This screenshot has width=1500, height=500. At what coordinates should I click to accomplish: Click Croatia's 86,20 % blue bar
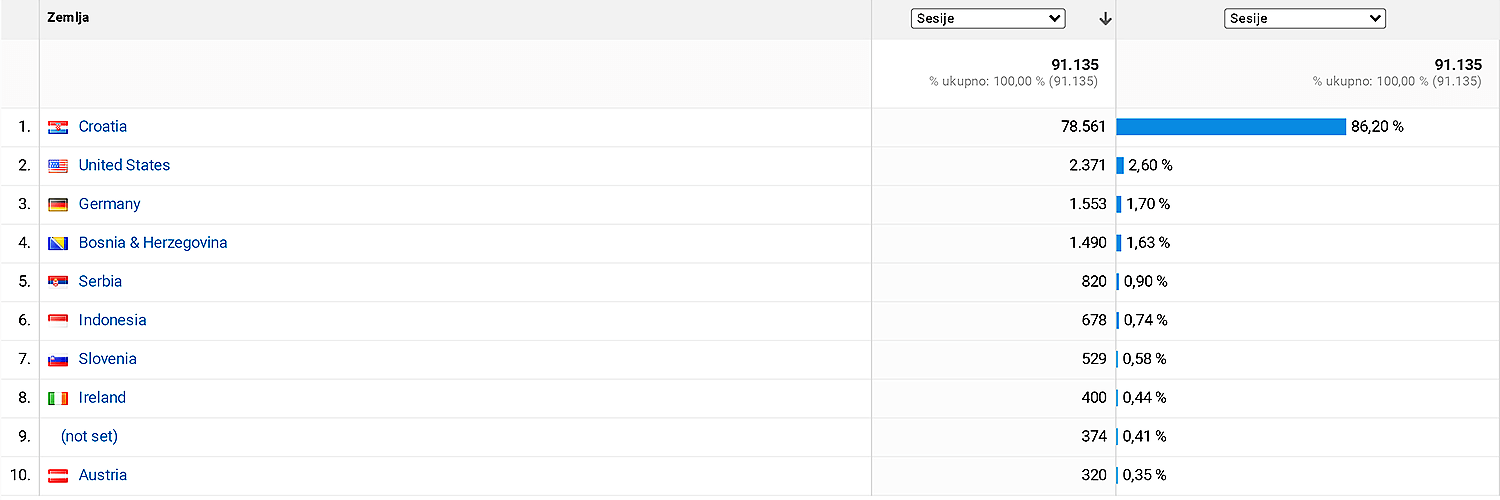(x=1231, y=127)
